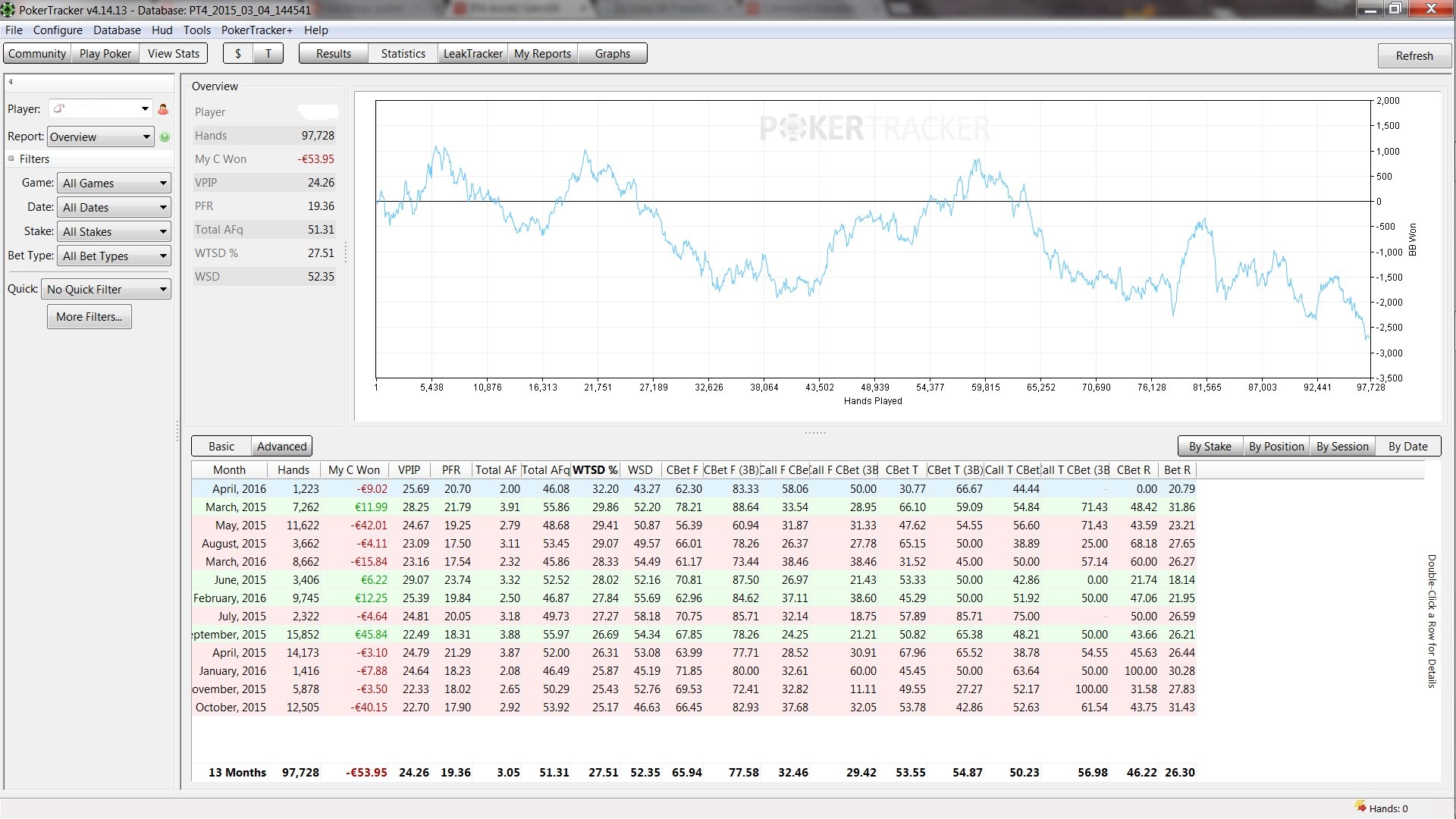Open the Help menu
Viewport: 1456px width, 819px height.
[316, 30]
